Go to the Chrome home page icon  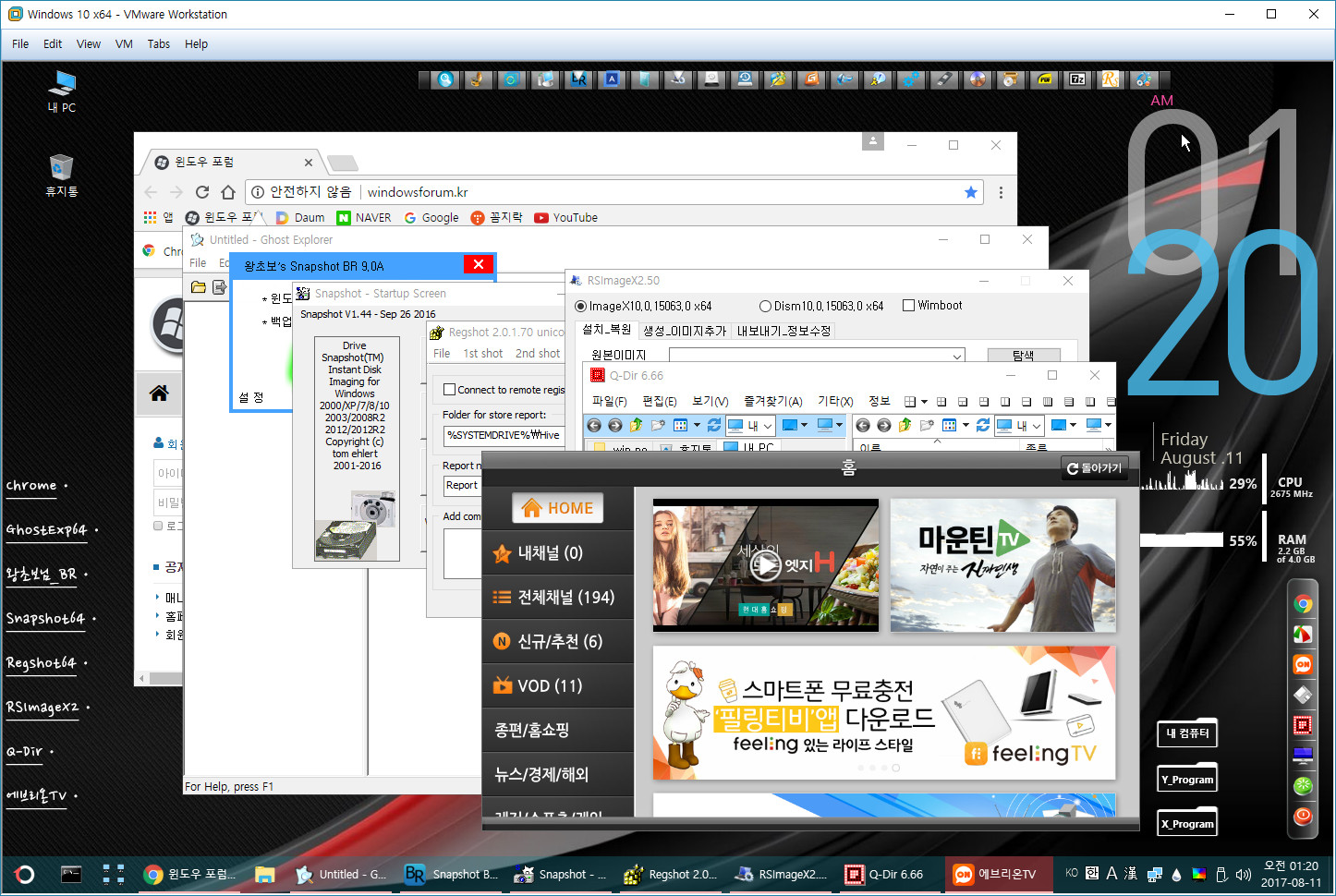(x=228, y=192)
